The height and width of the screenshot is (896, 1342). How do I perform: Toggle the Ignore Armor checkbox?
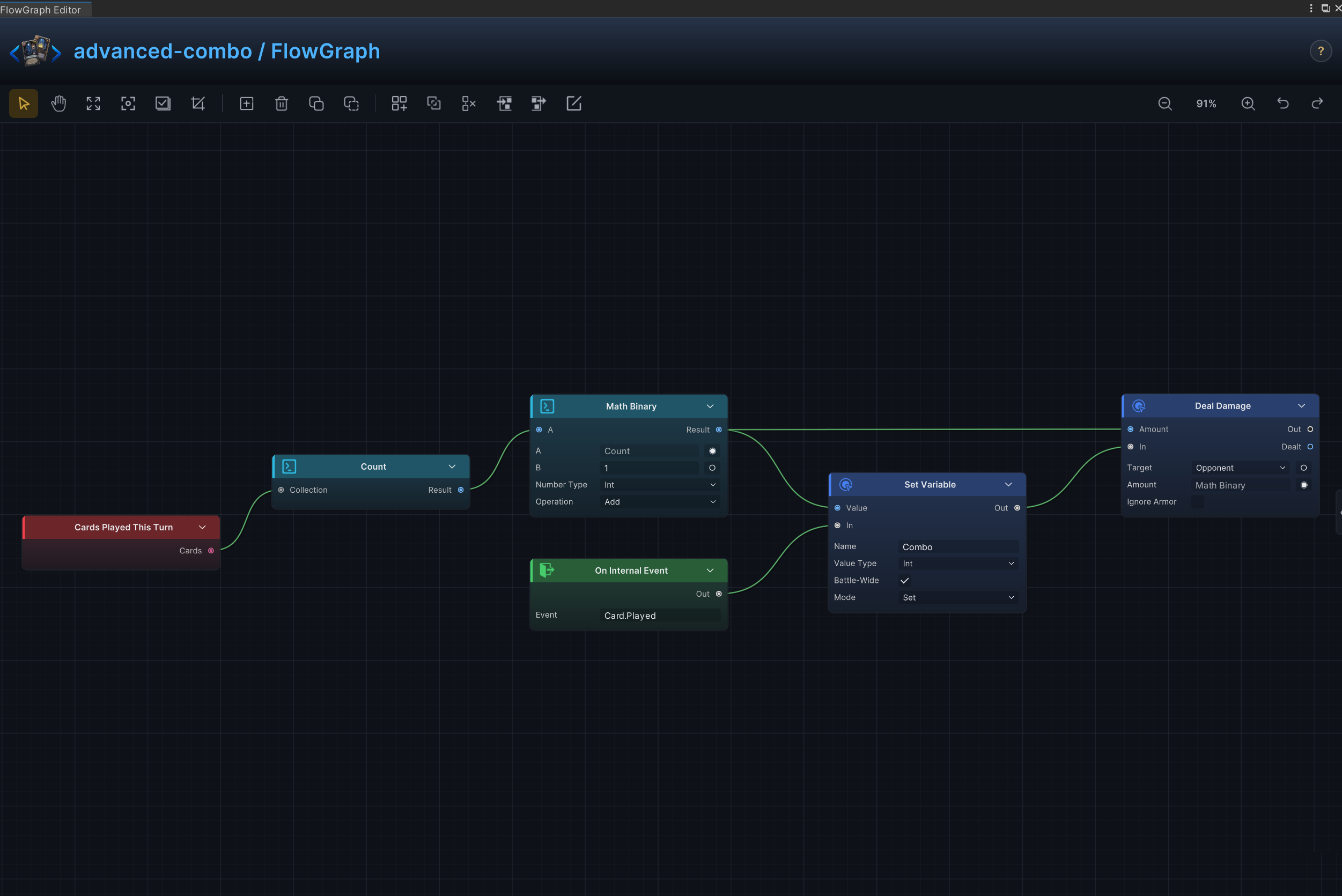click(1197, 502)
